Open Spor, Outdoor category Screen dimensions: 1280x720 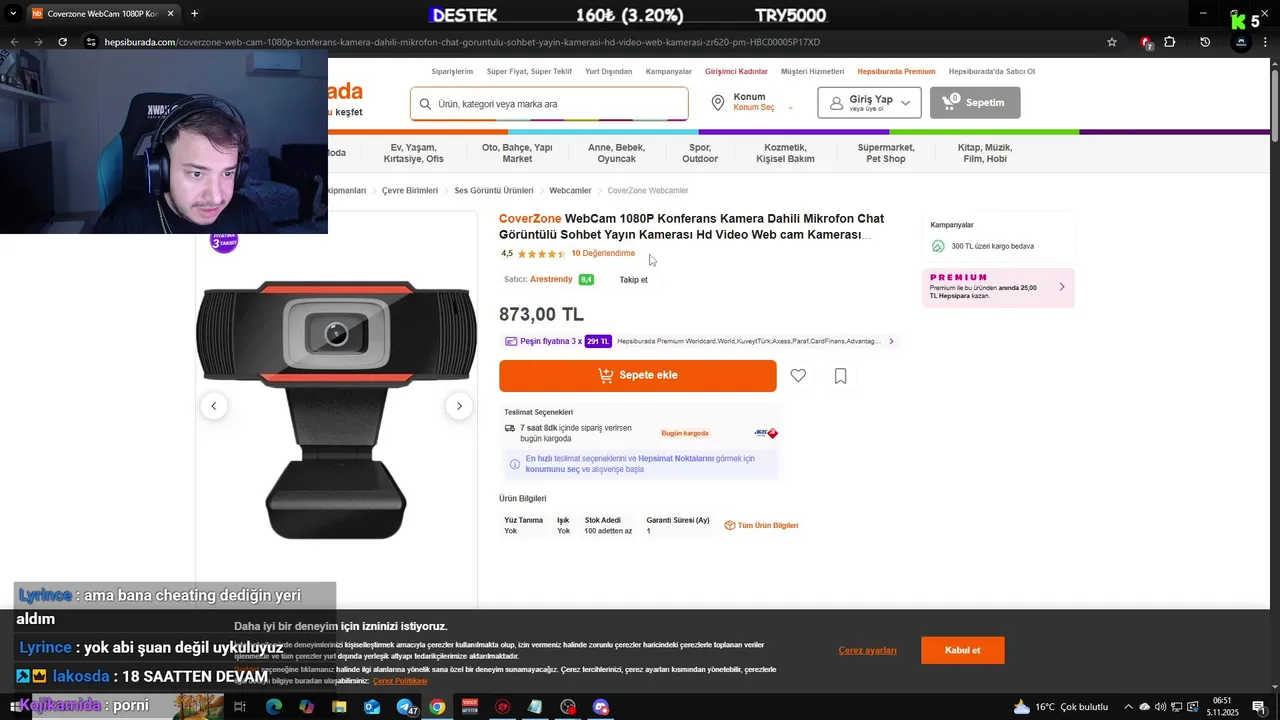point(700,153)
